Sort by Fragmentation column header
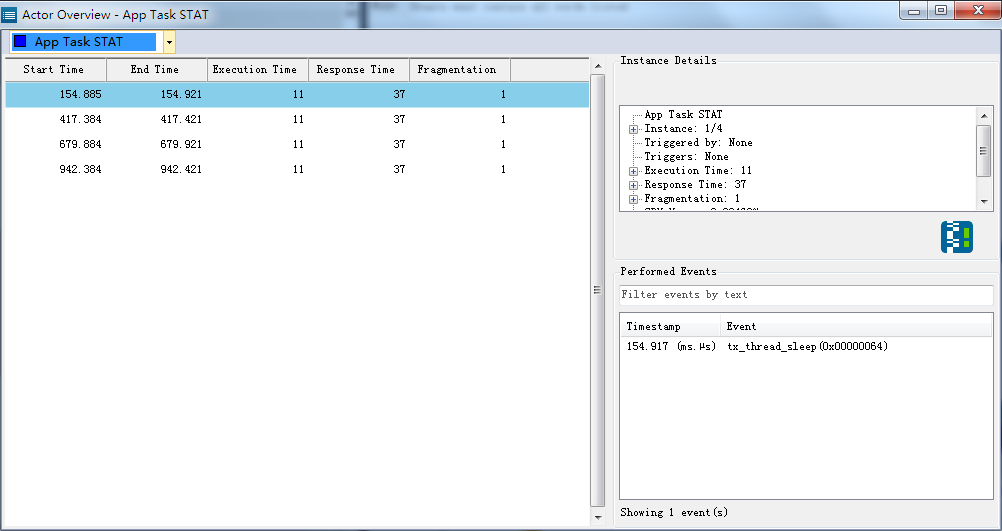The image size is (1002, 531). (x=459, y=70)
